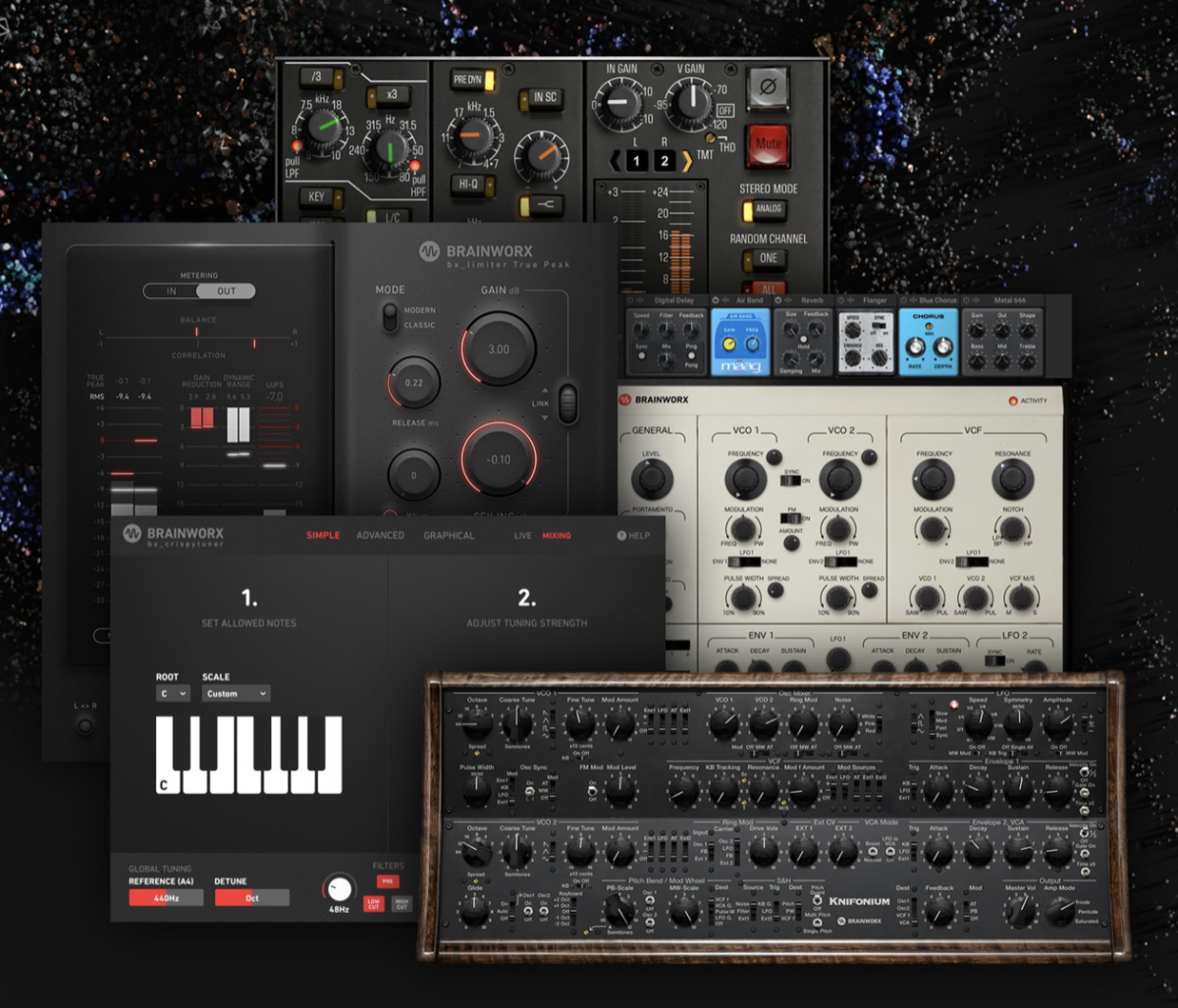Enable the PRE DYN switch

[473, 79]
